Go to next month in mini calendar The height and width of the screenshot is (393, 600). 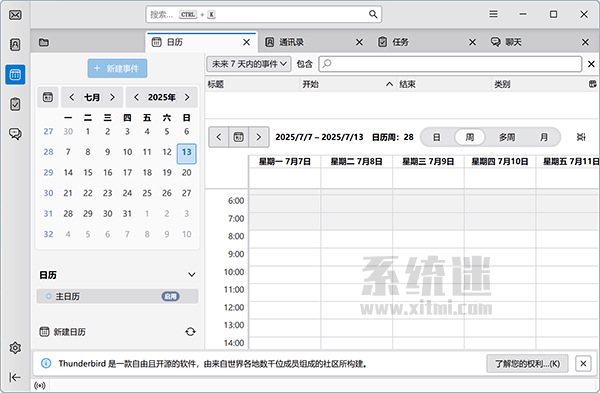tap(112, 97)
